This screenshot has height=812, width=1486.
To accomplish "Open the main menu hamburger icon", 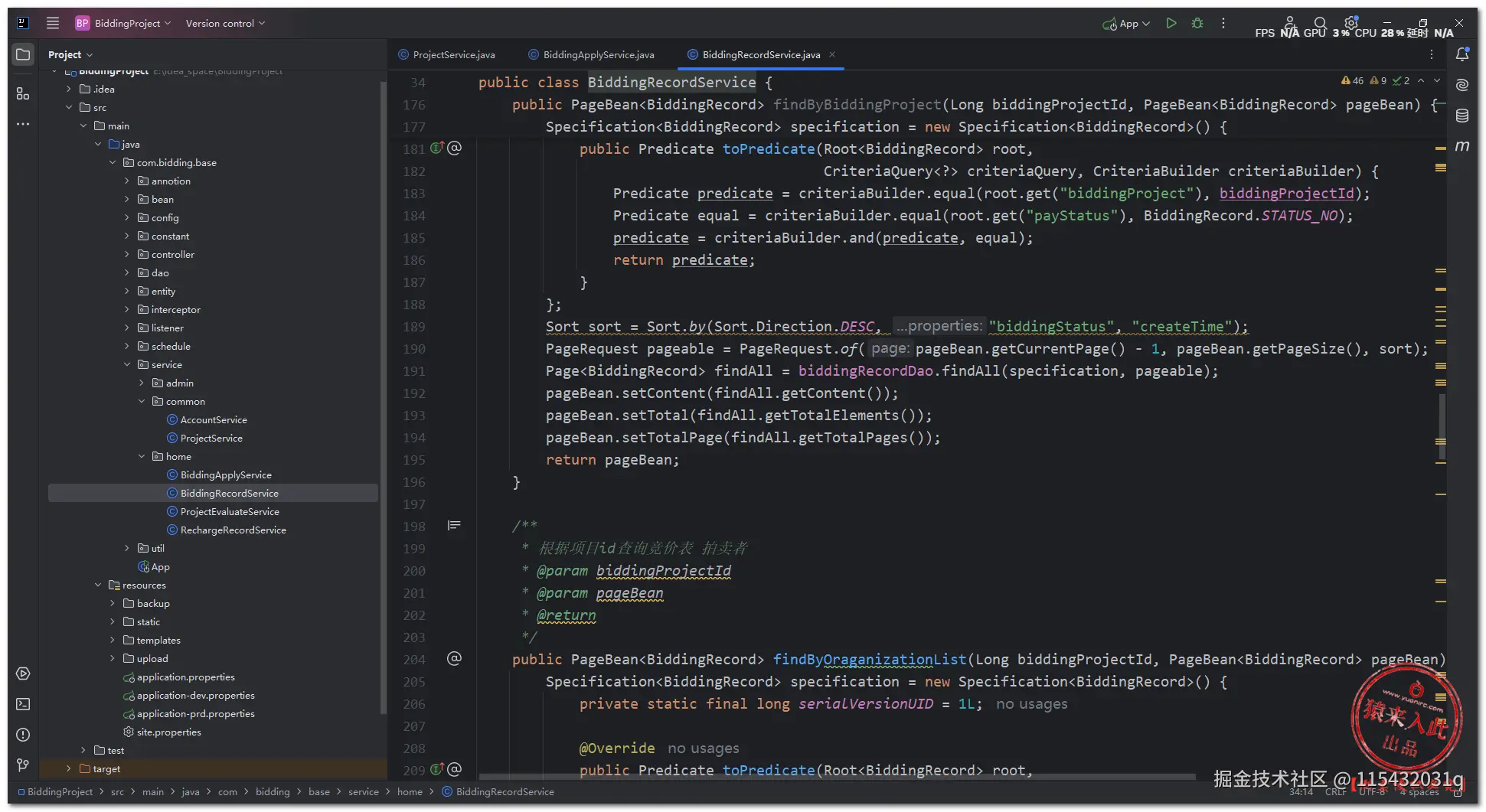I will click(x=53, y=23).
